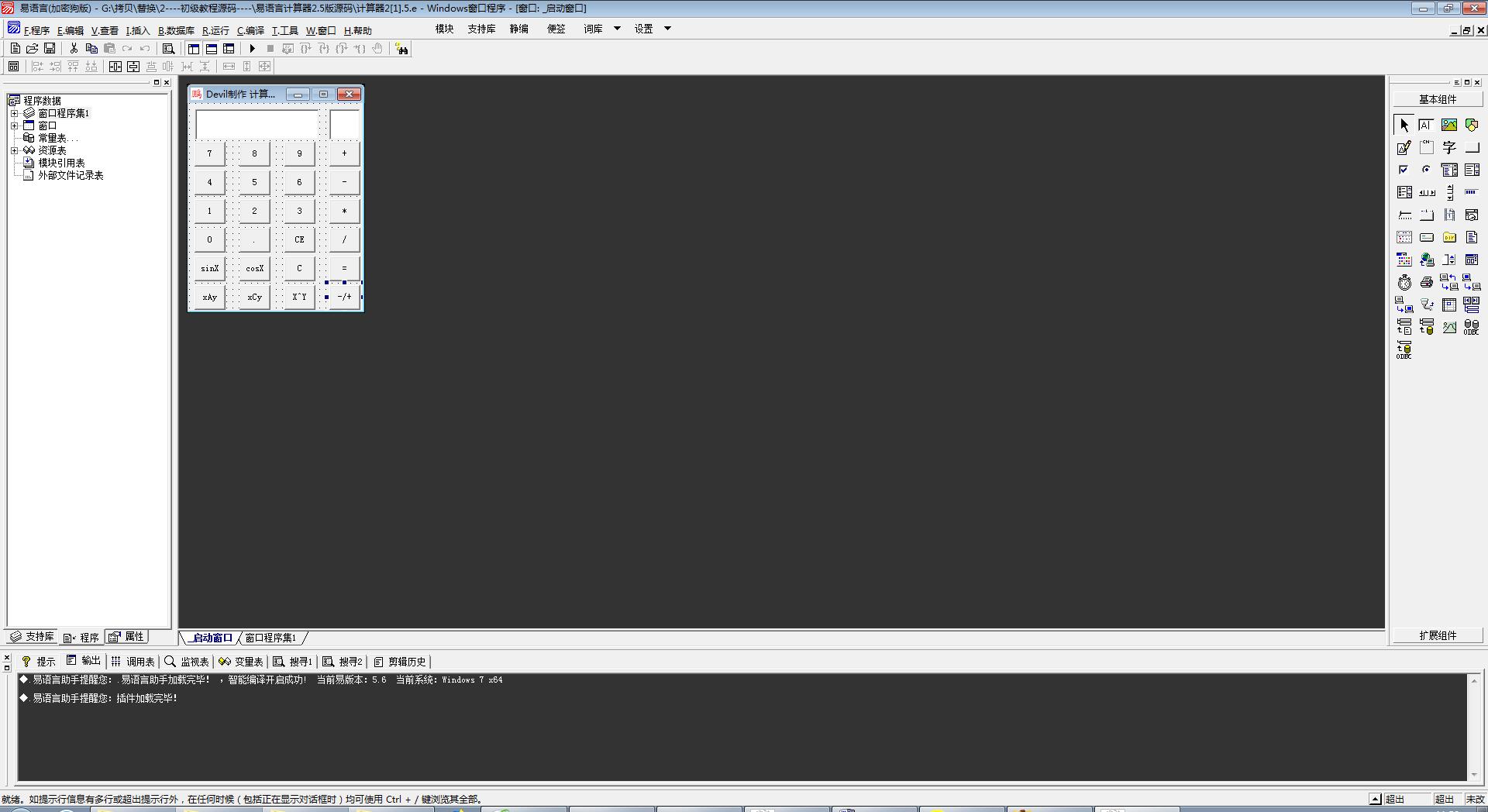Select the Directory Box DIR folder component

click(1449, 237)
